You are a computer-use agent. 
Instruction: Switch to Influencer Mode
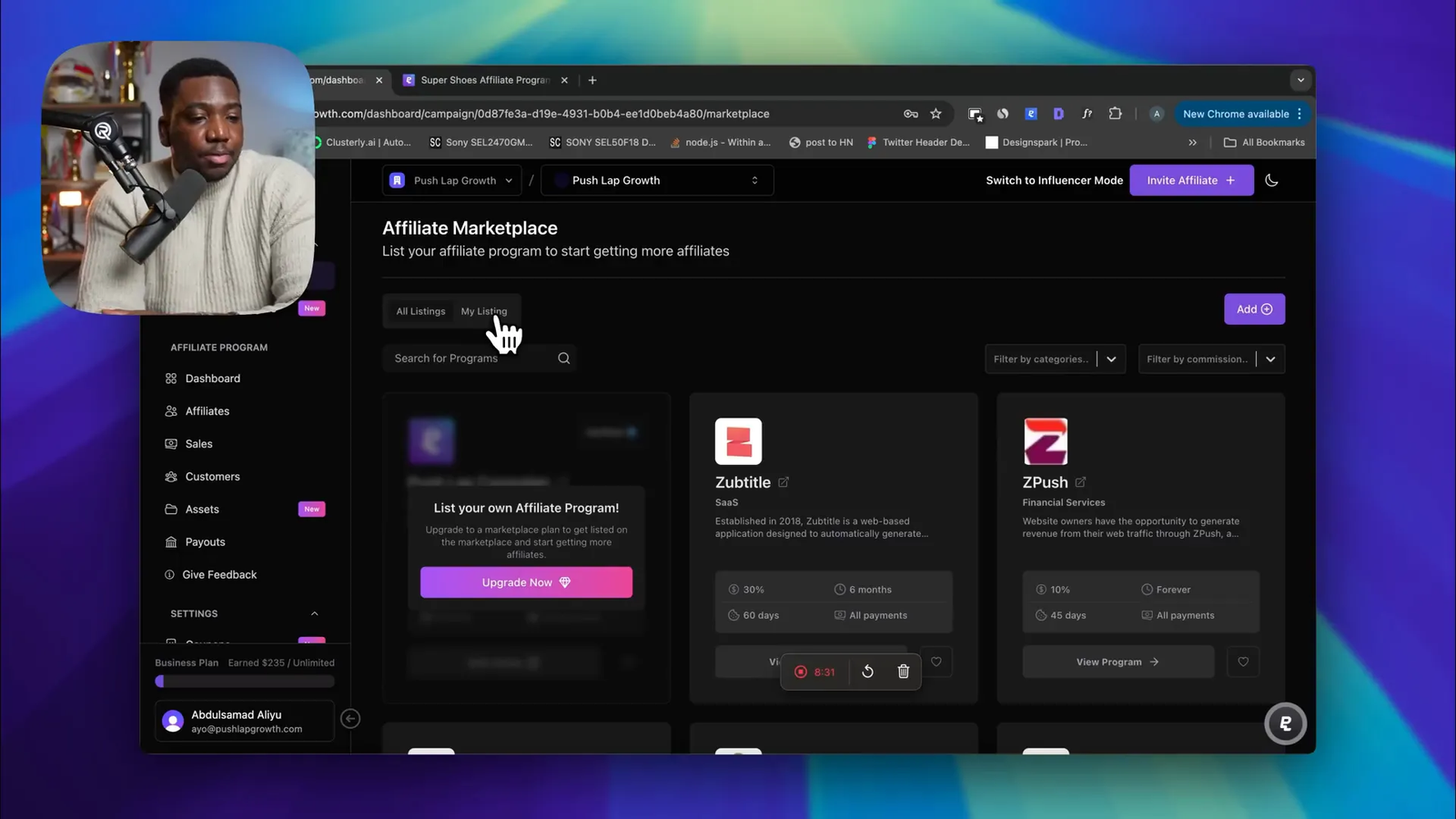coord(1054,180)
